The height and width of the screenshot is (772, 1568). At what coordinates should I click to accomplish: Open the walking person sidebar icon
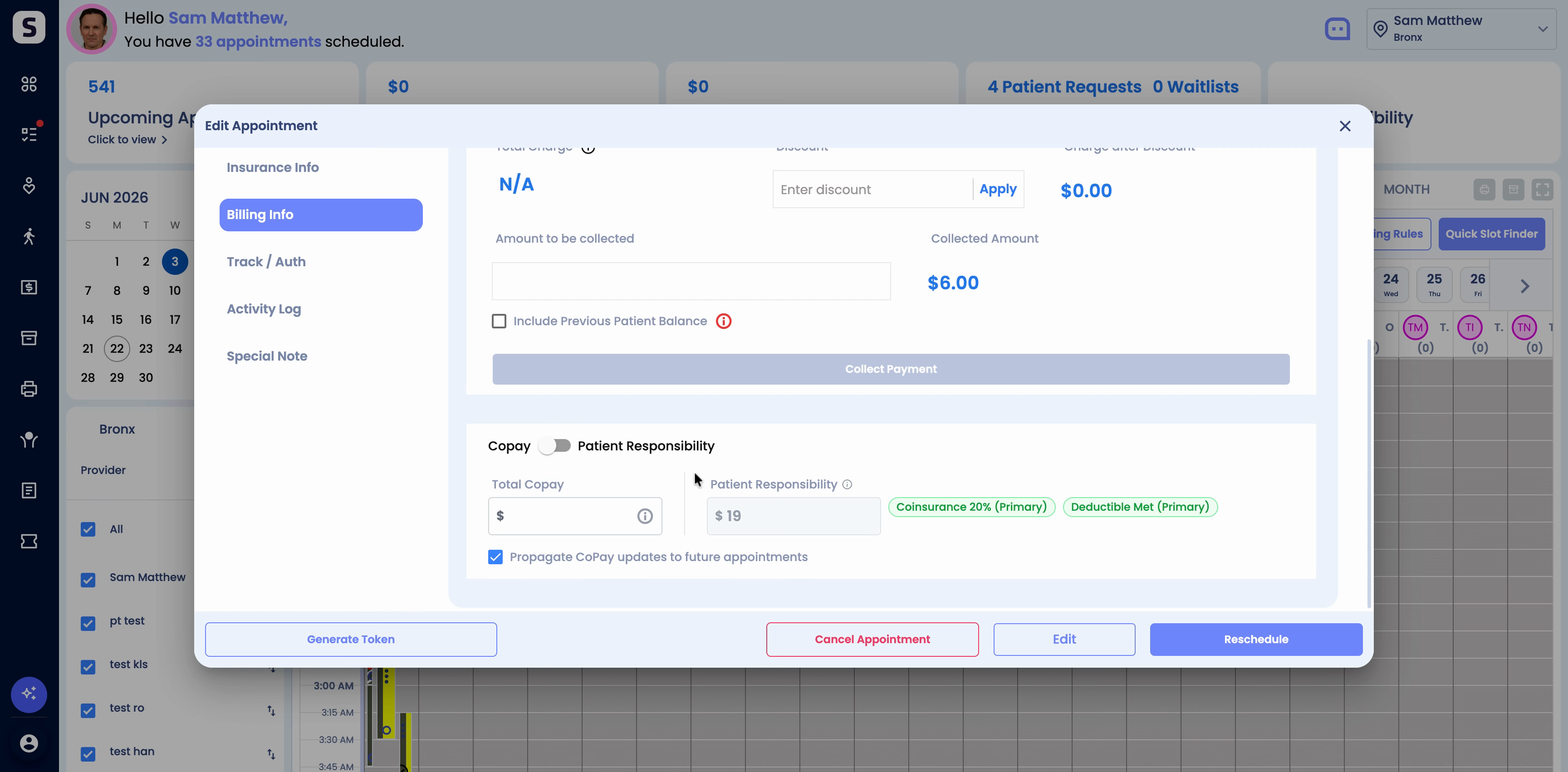click(x=29, y=236)
